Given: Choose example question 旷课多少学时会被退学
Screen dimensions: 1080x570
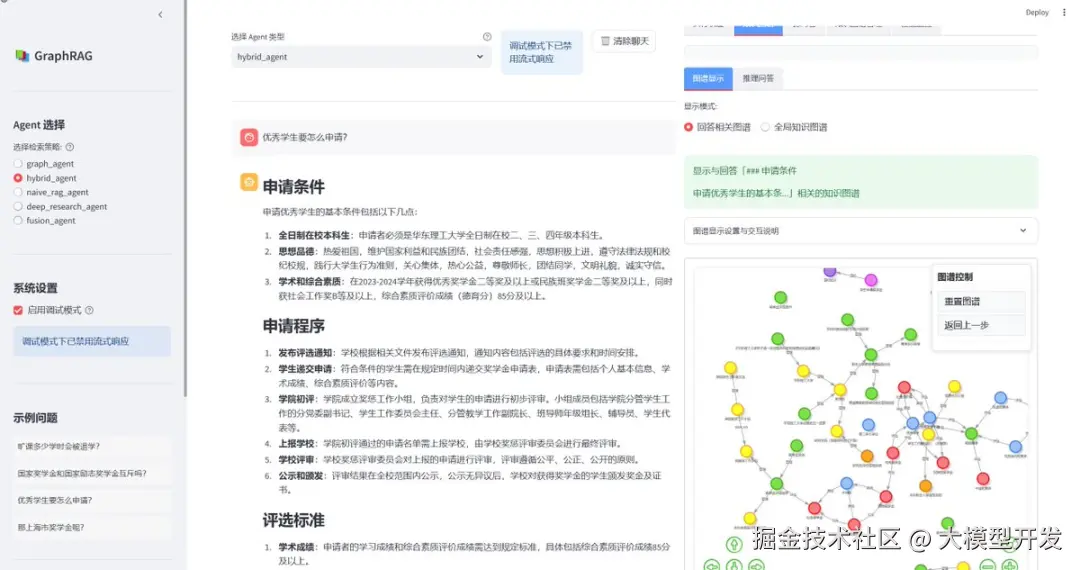Looking at the screenshot, I should [x=92, y=446].
